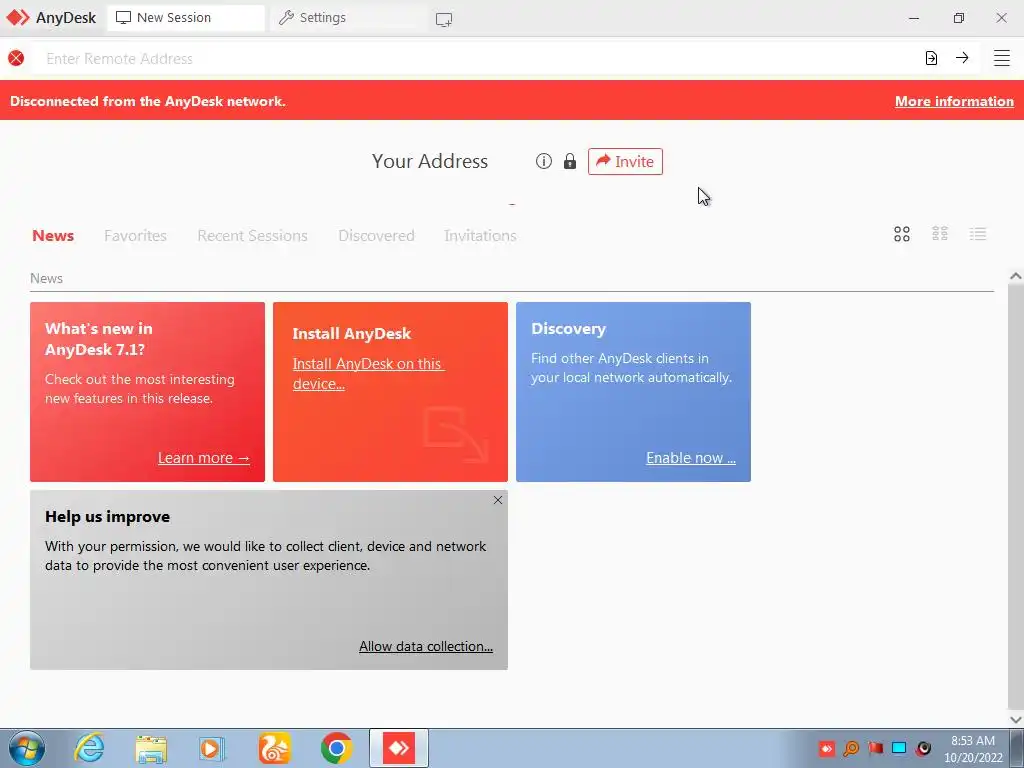Click the AnyDesk logo in title bar
The image size is (1024, 768).
click(x=18, y=18)
